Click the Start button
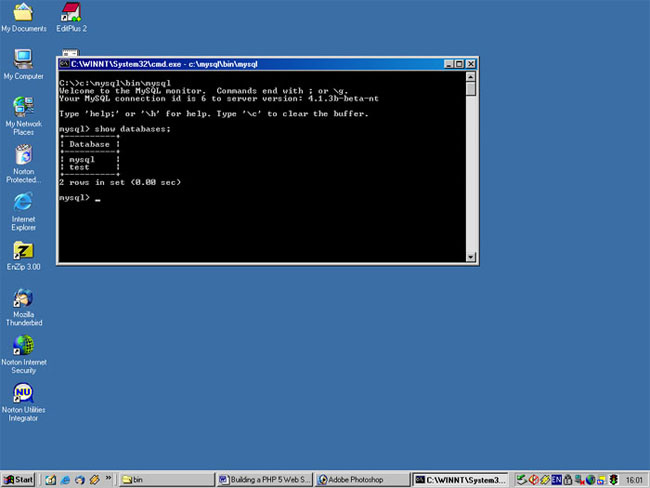 click(x=19, y=479)
